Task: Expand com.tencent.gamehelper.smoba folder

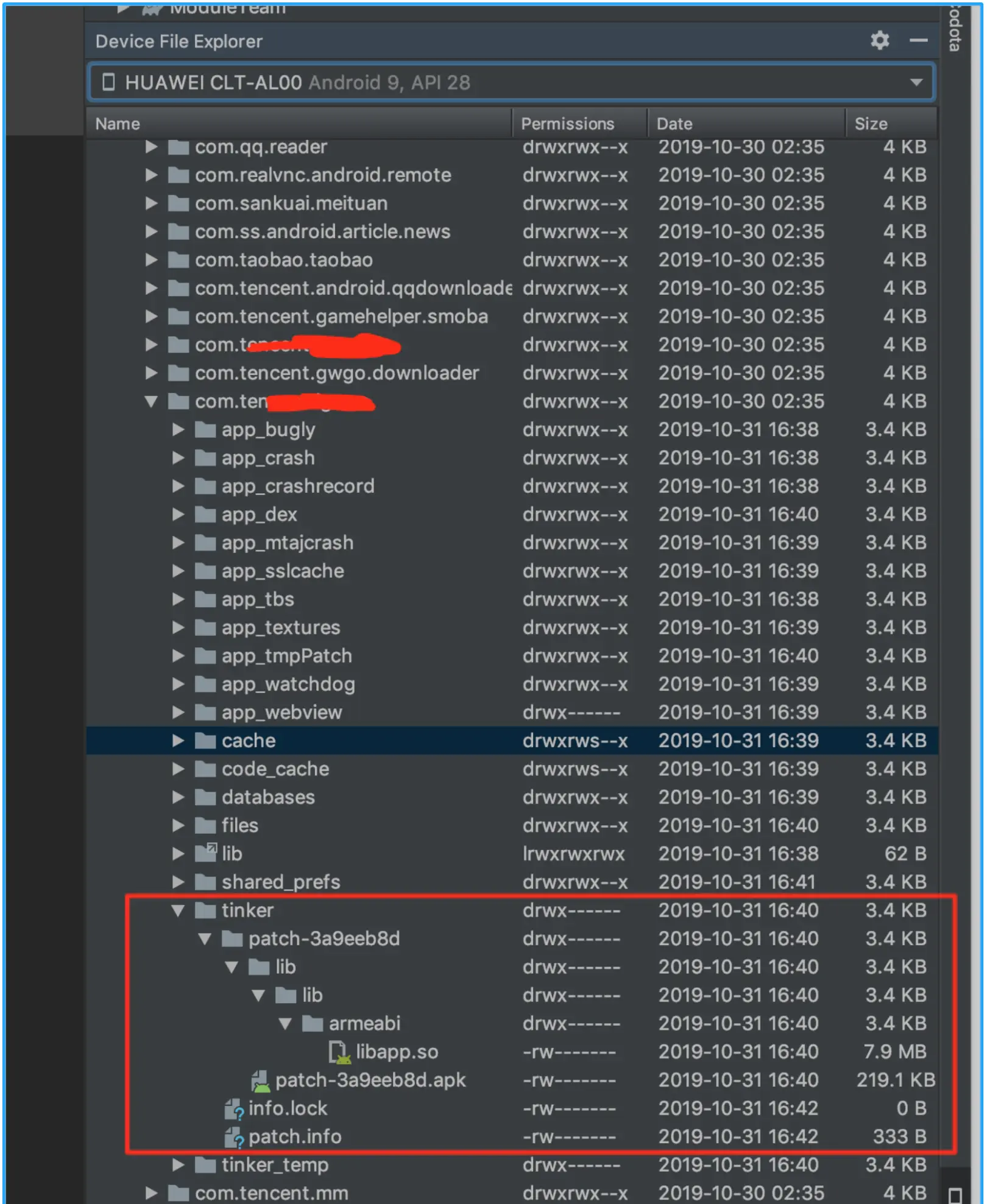Action: point(151,317)
